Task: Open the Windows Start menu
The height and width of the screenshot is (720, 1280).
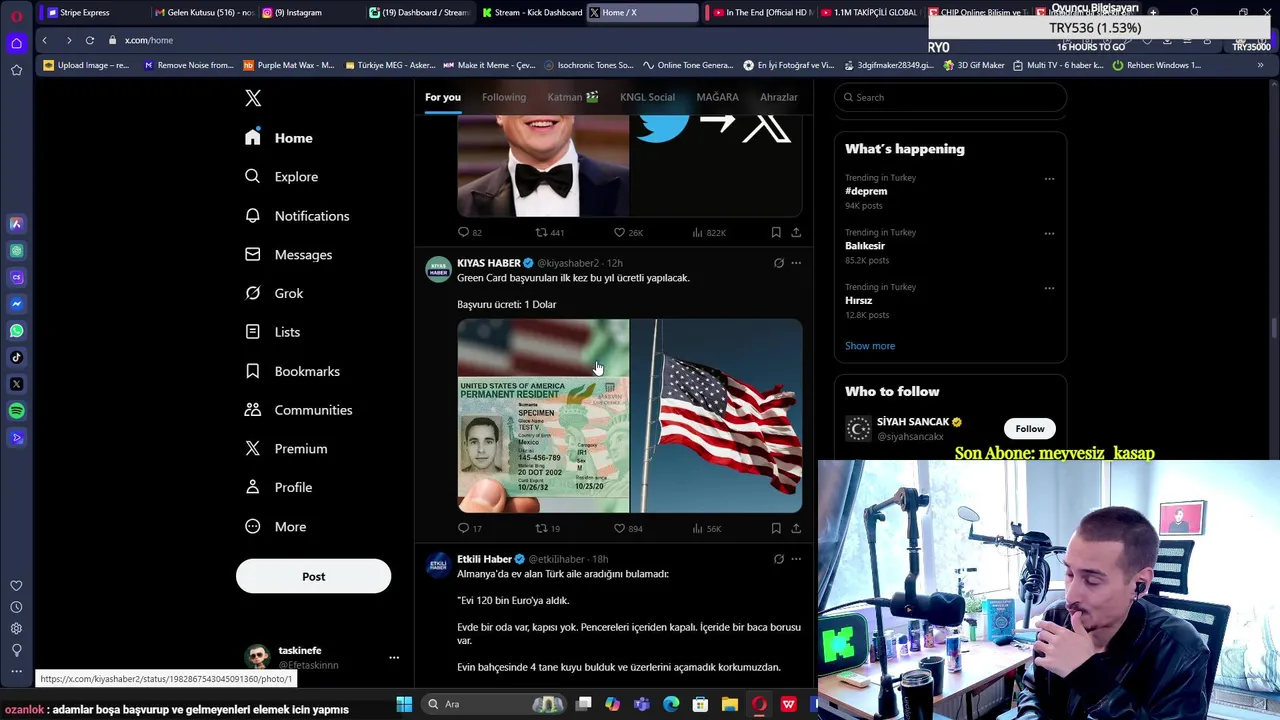Action: pos(404,704)
